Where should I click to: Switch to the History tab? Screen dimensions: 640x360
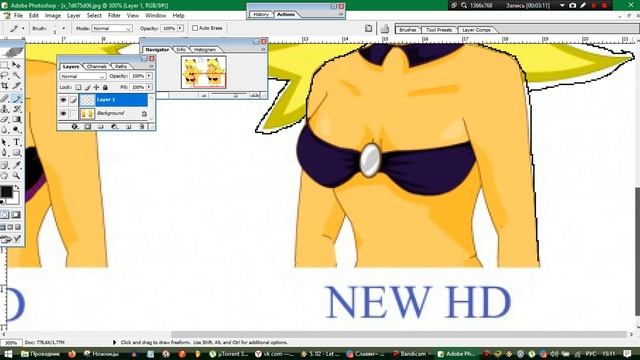261,14
